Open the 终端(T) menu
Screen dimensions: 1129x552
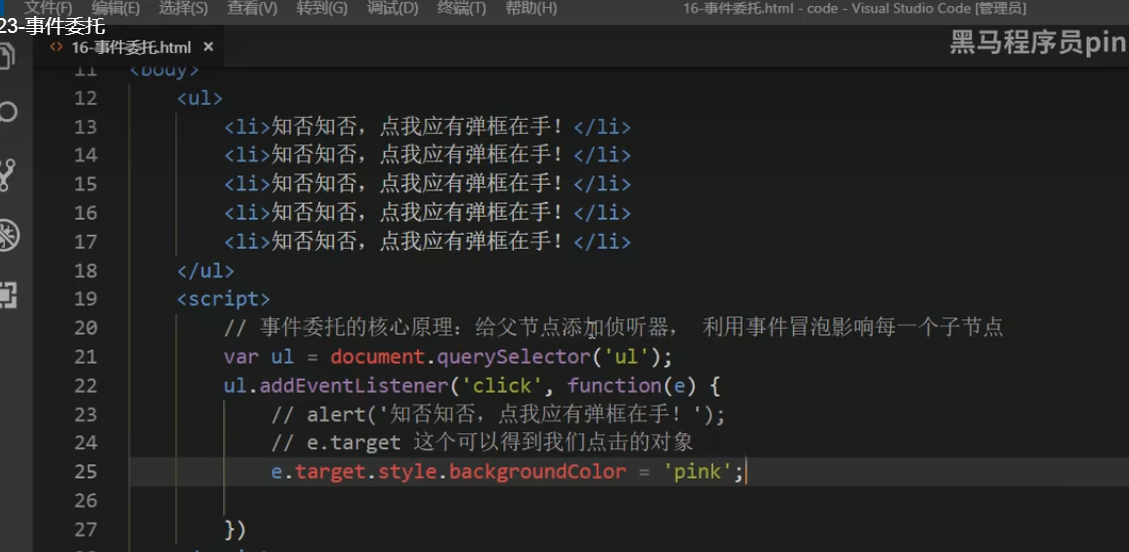pos(462,9)
